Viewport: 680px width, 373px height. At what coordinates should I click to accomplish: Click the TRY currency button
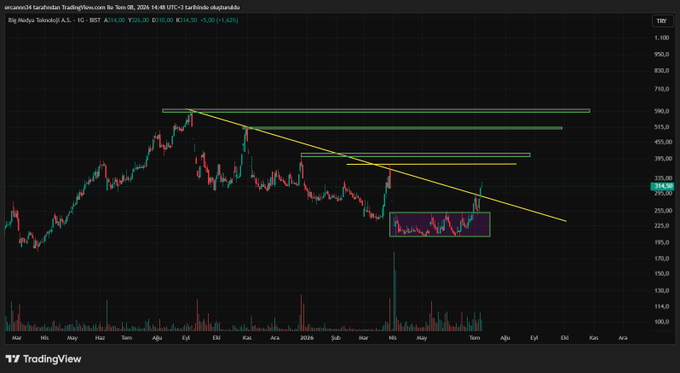[x=662, y=21]
